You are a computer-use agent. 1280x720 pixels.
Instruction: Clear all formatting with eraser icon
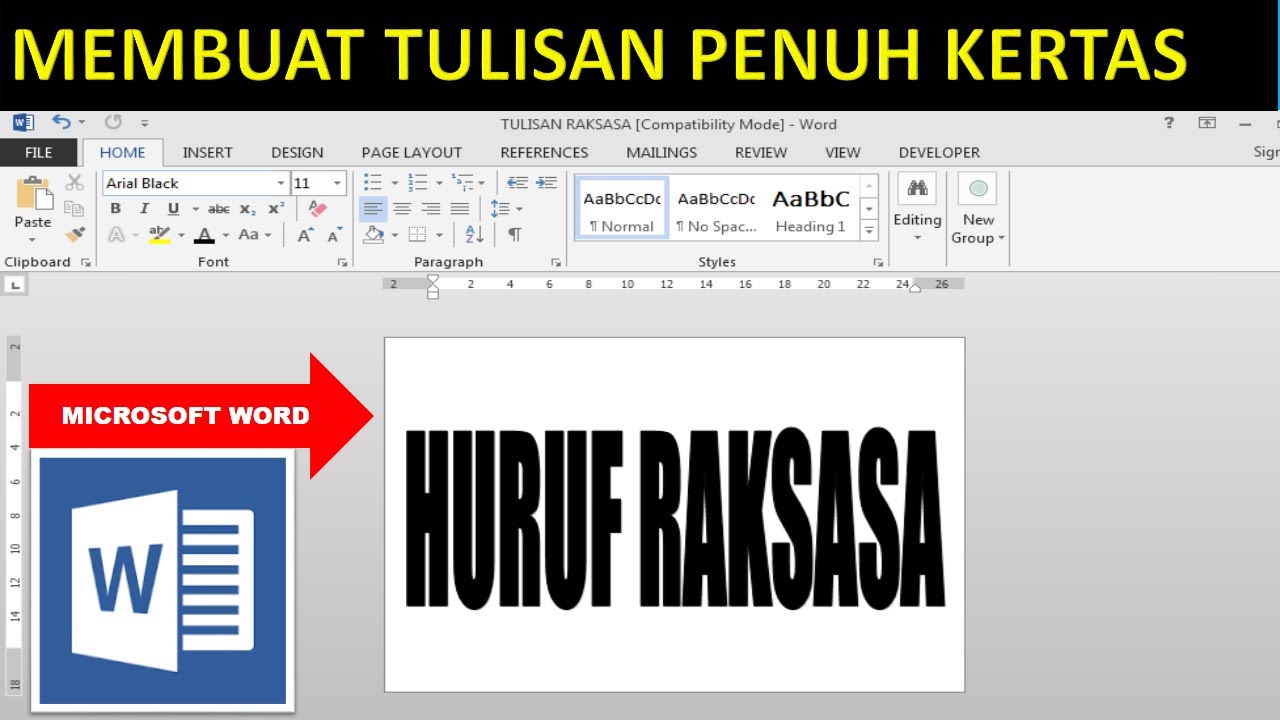(x=318, y=208)
